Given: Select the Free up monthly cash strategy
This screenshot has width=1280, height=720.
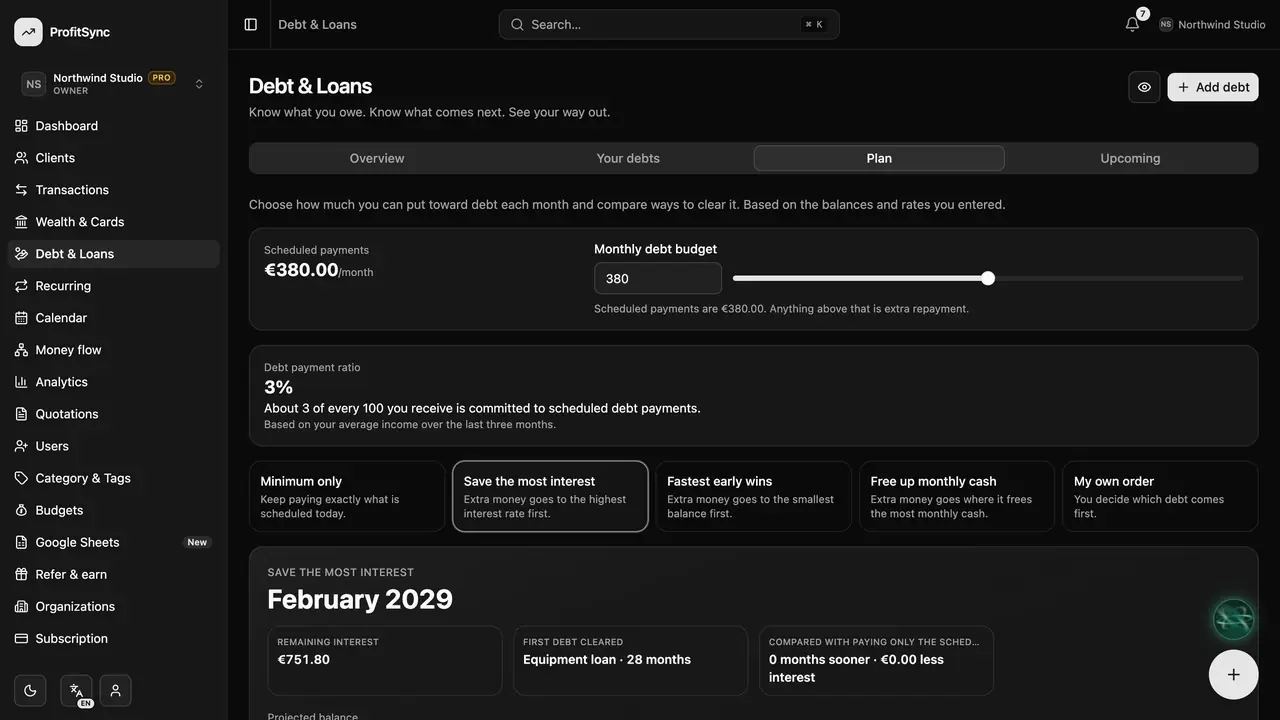Looking at the screenshot, I should (957, 496).
